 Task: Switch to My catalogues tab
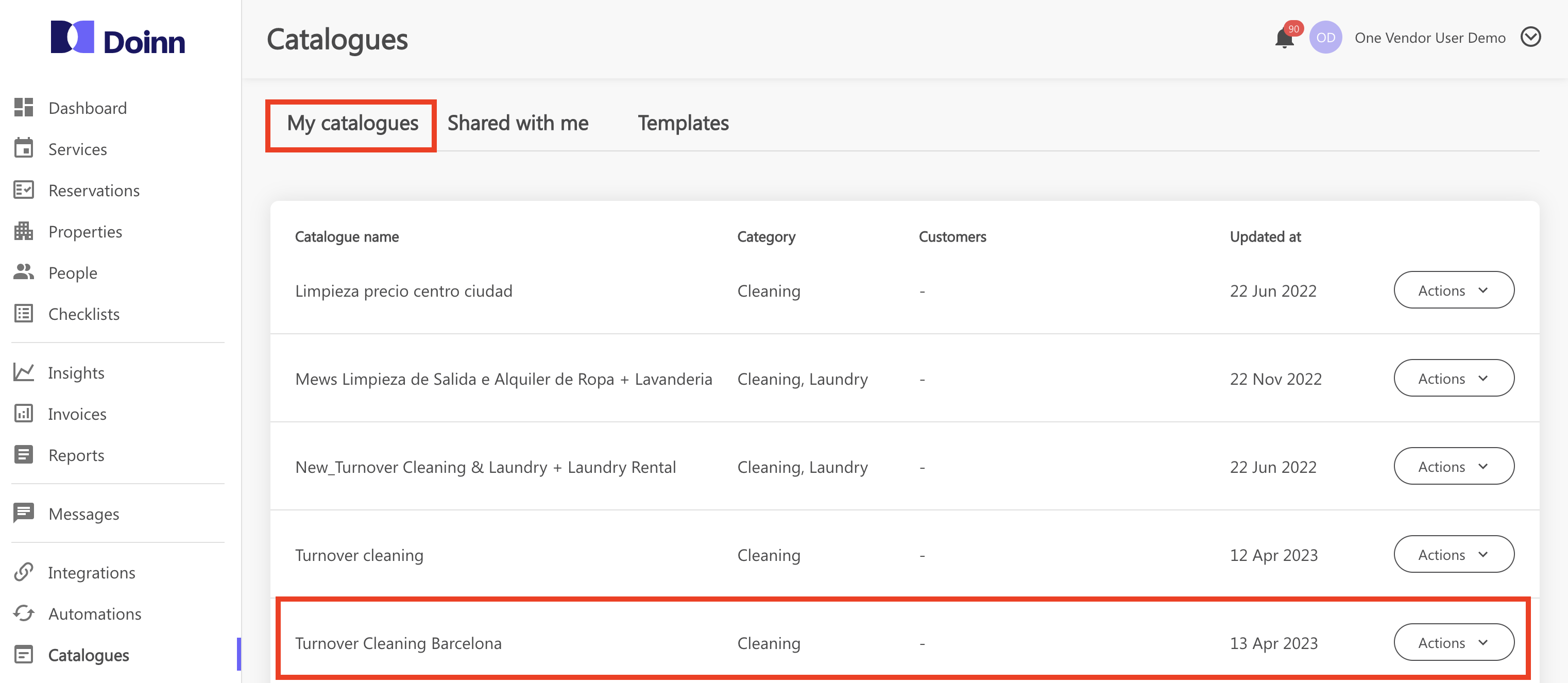(x=352, y=124)
